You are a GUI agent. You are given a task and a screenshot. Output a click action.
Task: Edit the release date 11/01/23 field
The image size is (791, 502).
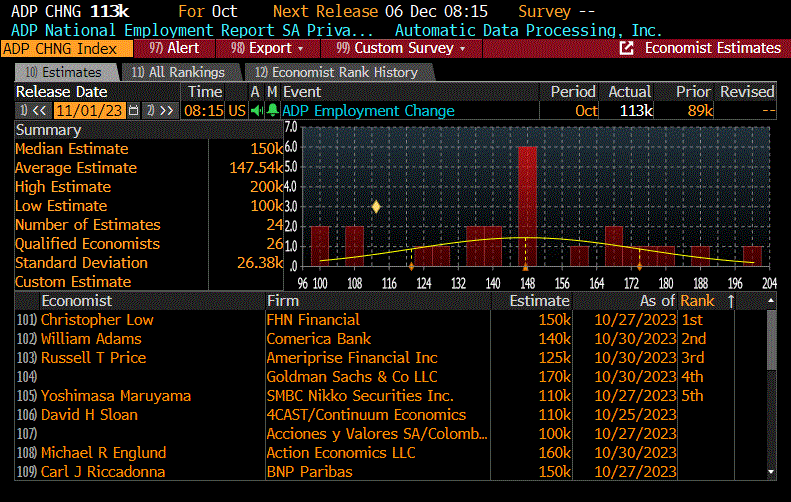click(x=89, y=110)
